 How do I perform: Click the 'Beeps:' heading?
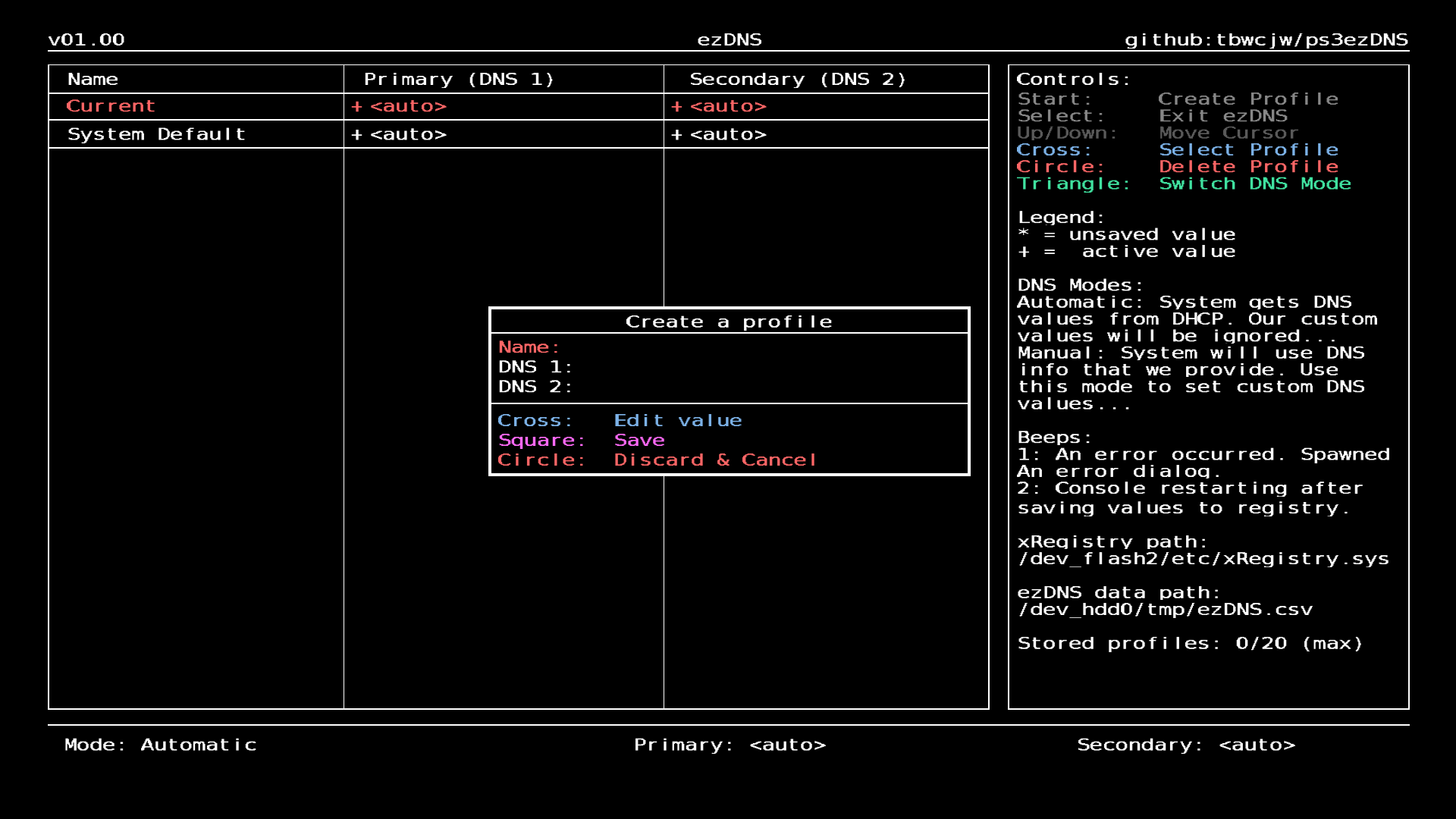1055,438
